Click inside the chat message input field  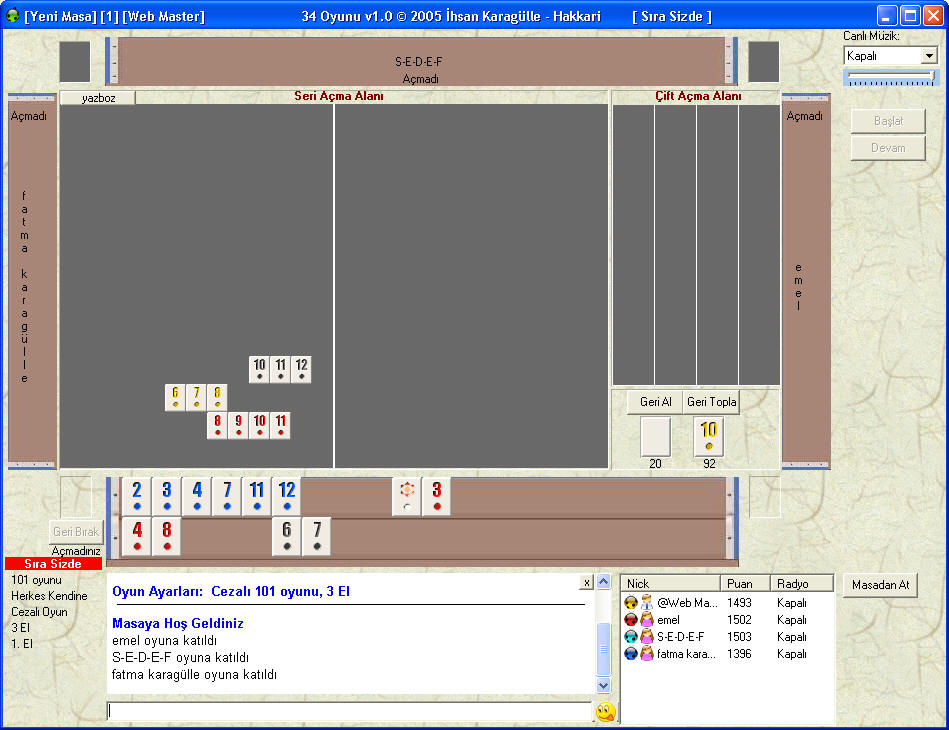[350, 711]
